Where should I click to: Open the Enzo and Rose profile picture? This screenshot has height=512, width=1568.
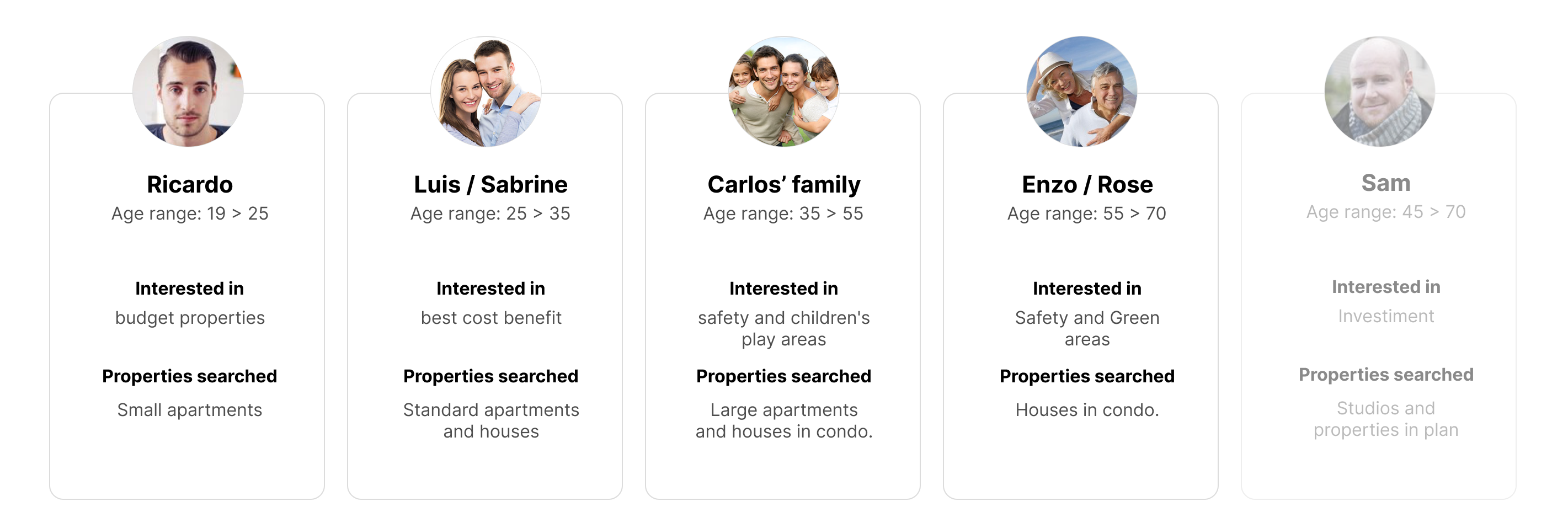pyautogui.click(x=1081, y=92)
